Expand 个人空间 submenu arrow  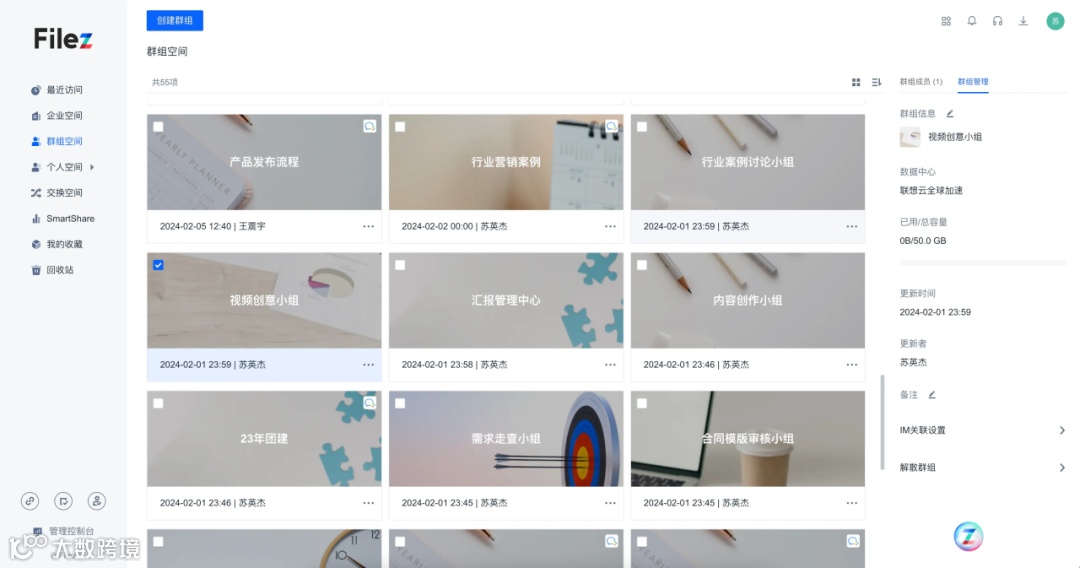(92, 167)
